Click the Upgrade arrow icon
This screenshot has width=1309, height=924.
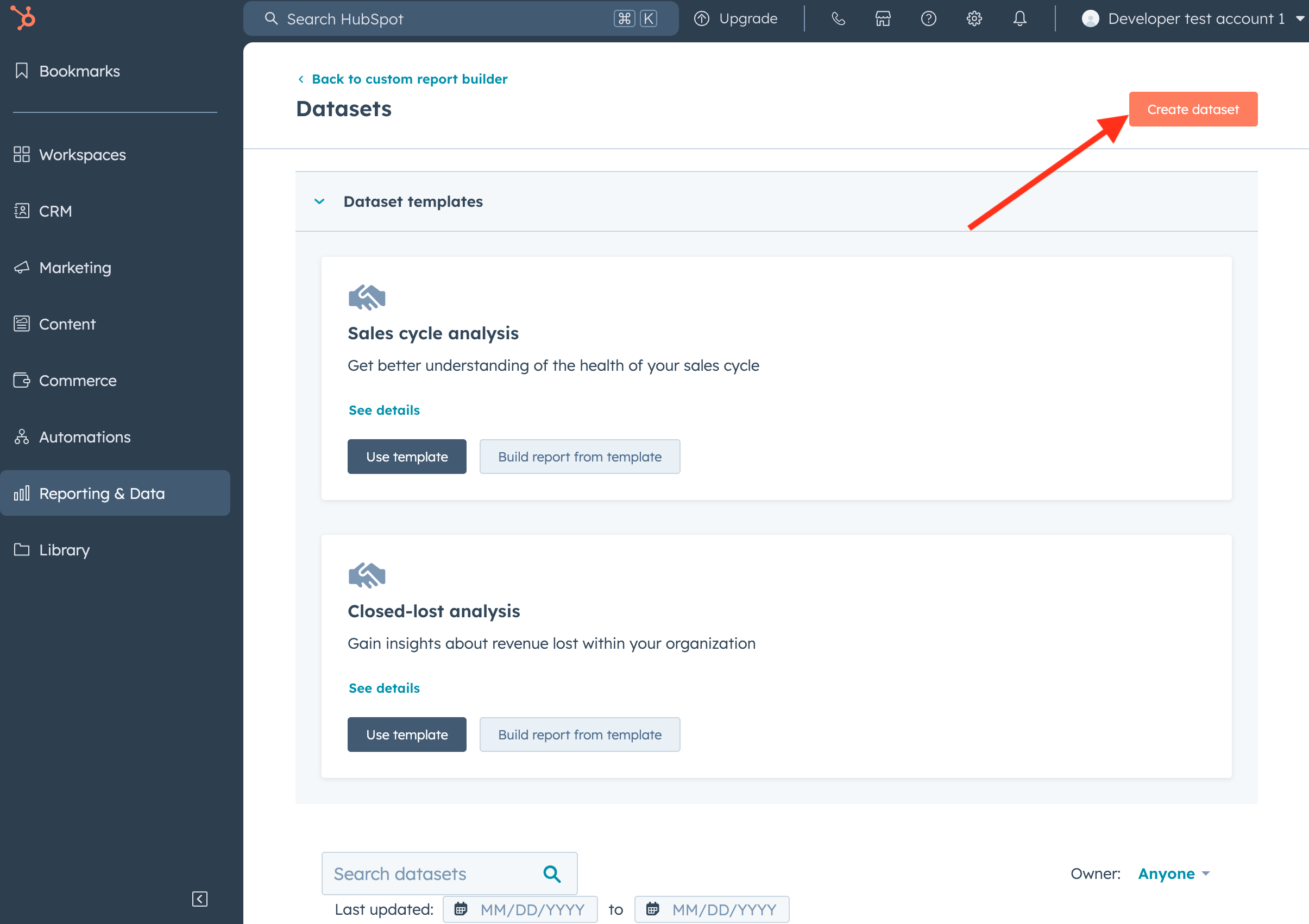[x=701, y=19]
